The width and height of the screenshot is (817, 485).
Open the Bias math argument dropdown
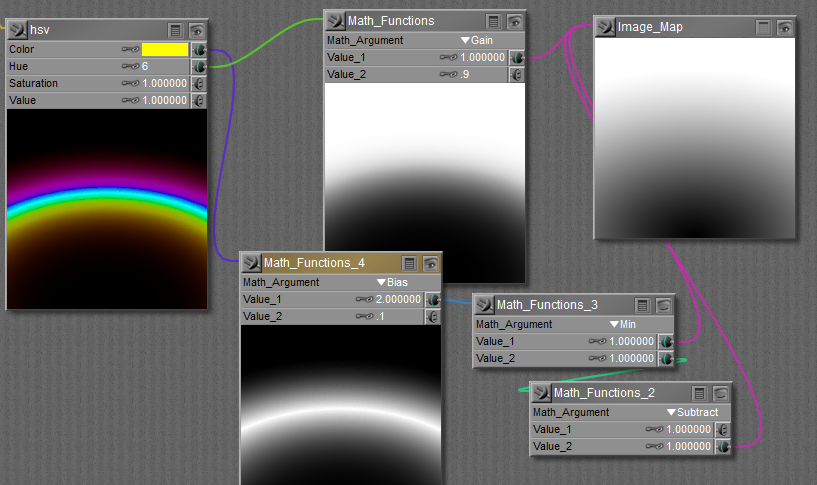point(392,282)
